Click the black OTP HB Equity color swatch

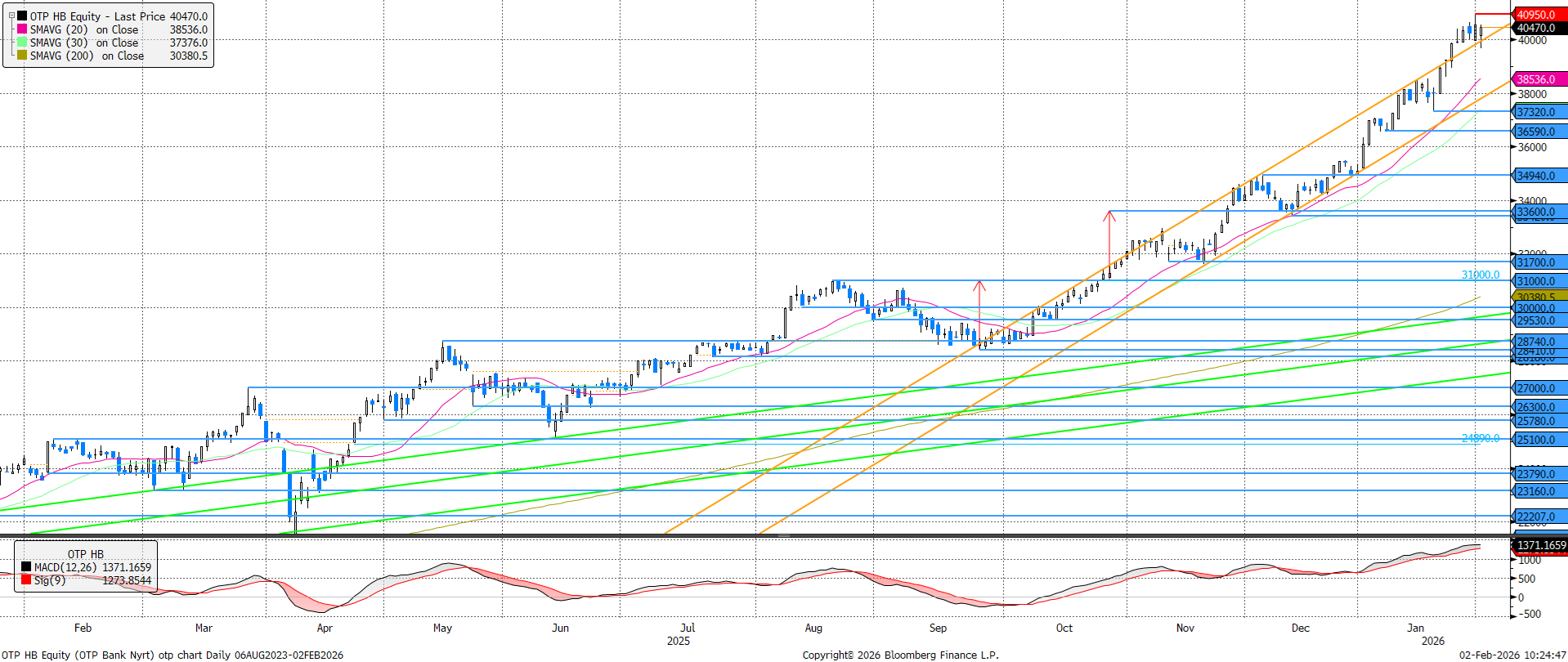pyautogui.click(x=22, y=16)
